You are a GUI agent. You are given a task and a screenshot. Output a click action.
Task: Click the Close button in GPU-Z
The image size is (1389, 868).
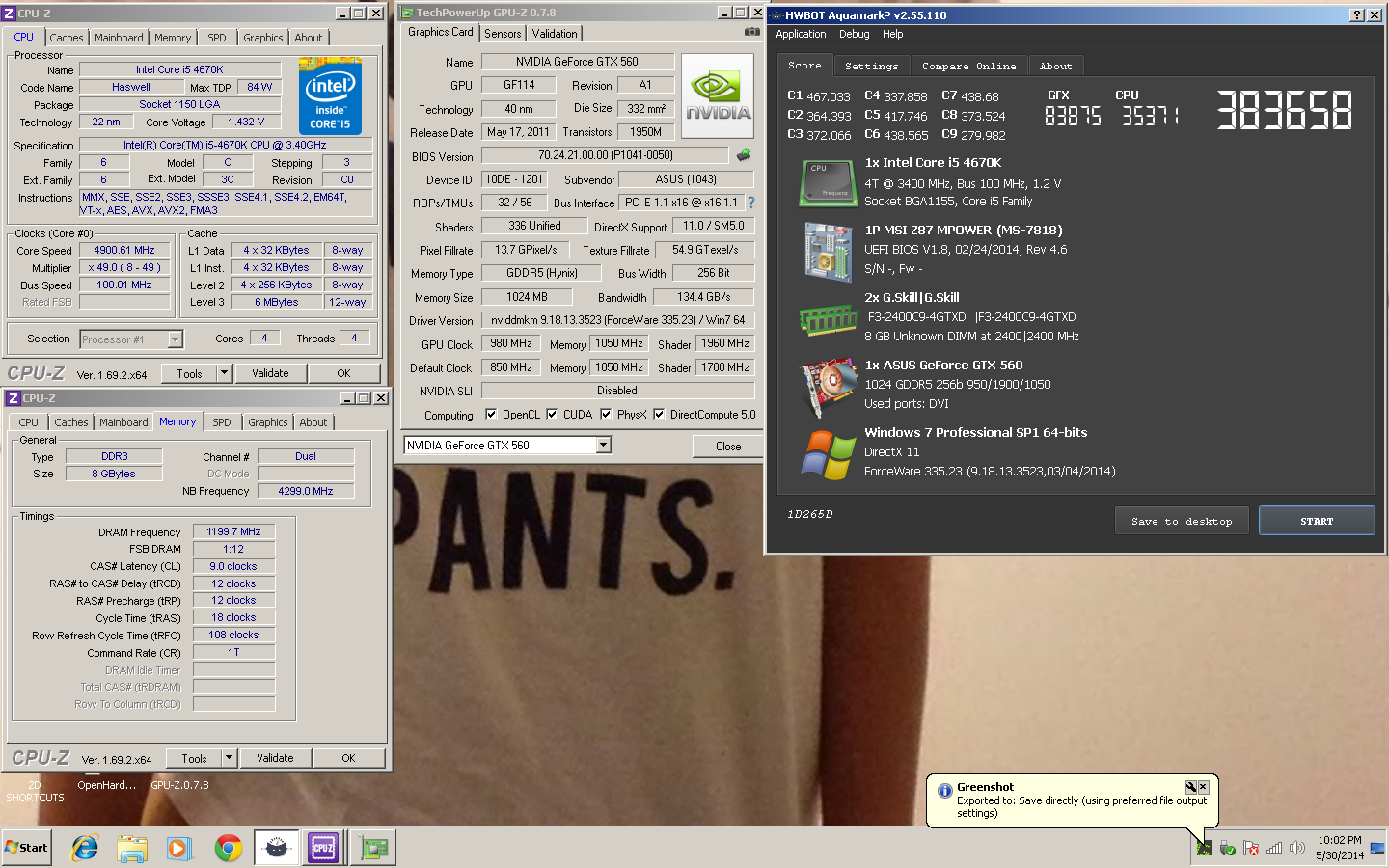pos(728,447)
